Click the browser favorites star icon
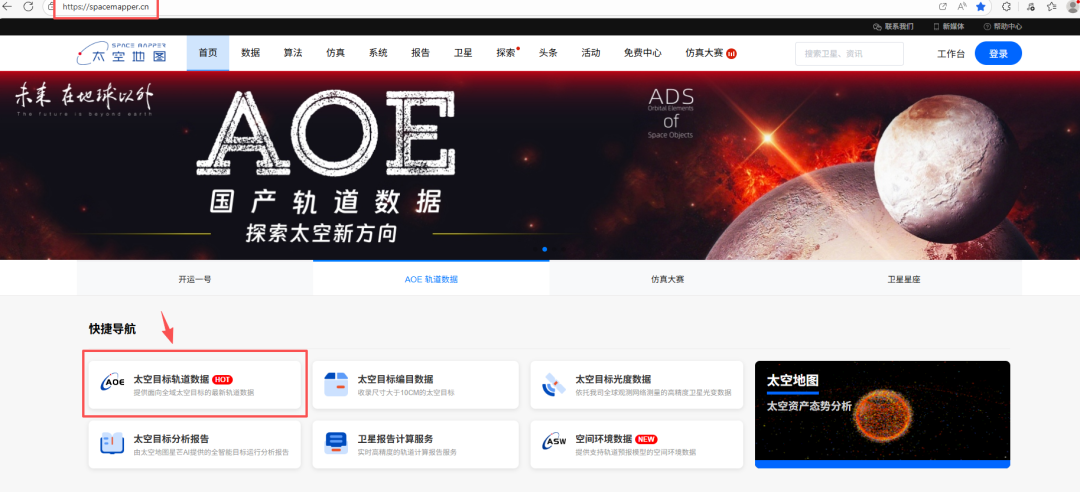Image resolution: width=1080 pixels, height=492 pixels. [981, 7]
